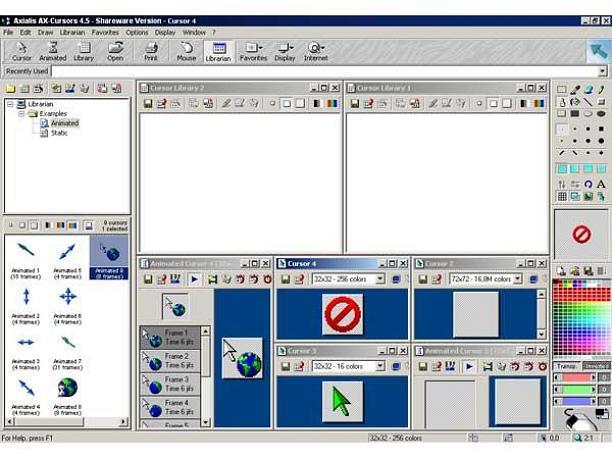The width and height of the screenshot is (612, 459).
Task: Open the Options menu
Action: [x=137, y=32]
